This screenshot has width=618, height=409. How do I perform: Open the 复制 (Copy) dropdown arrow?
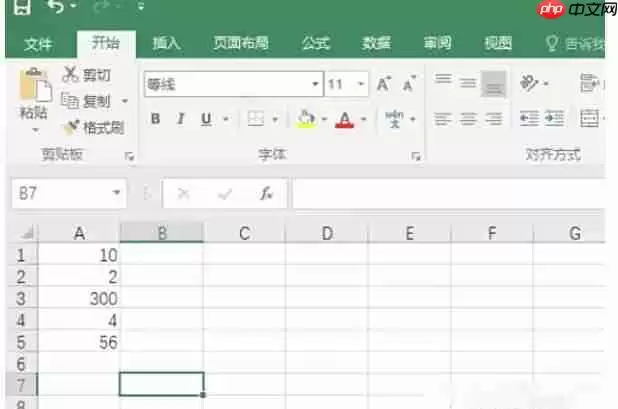(x=125, y=101)
